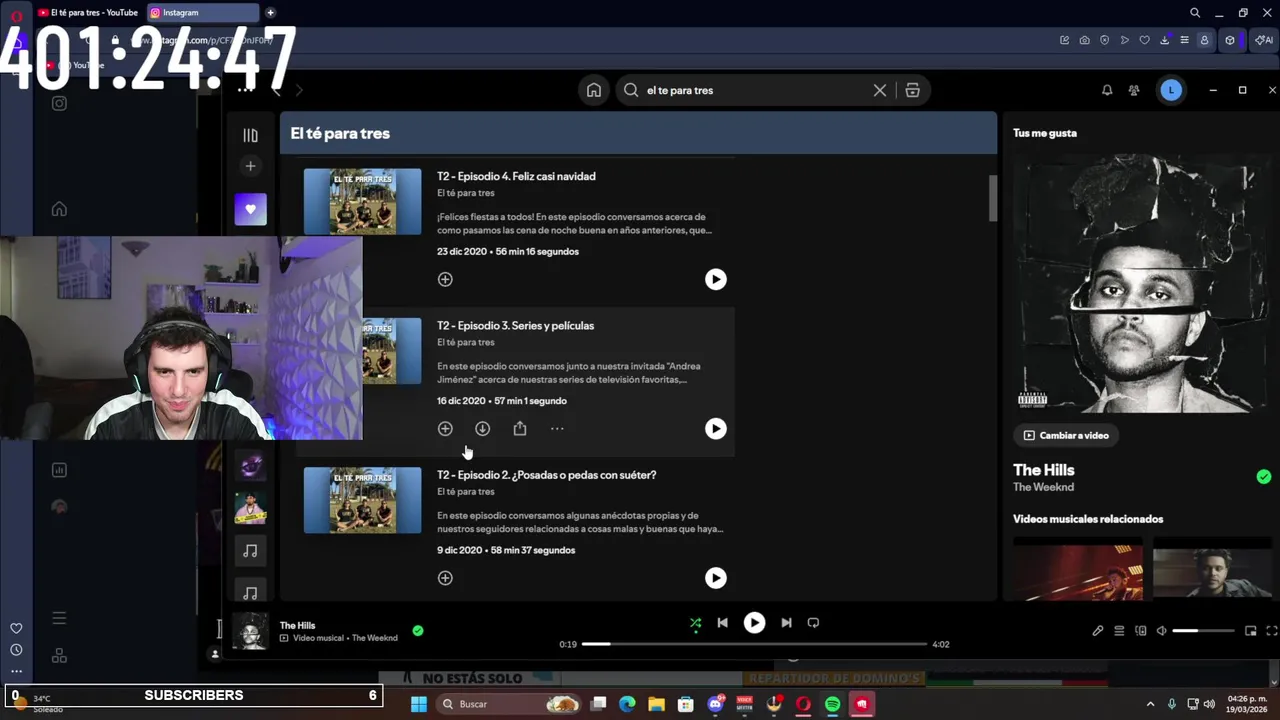
Task: Play Episodio 4 Feliz casi navidad
Action: (x=715, y=279)
